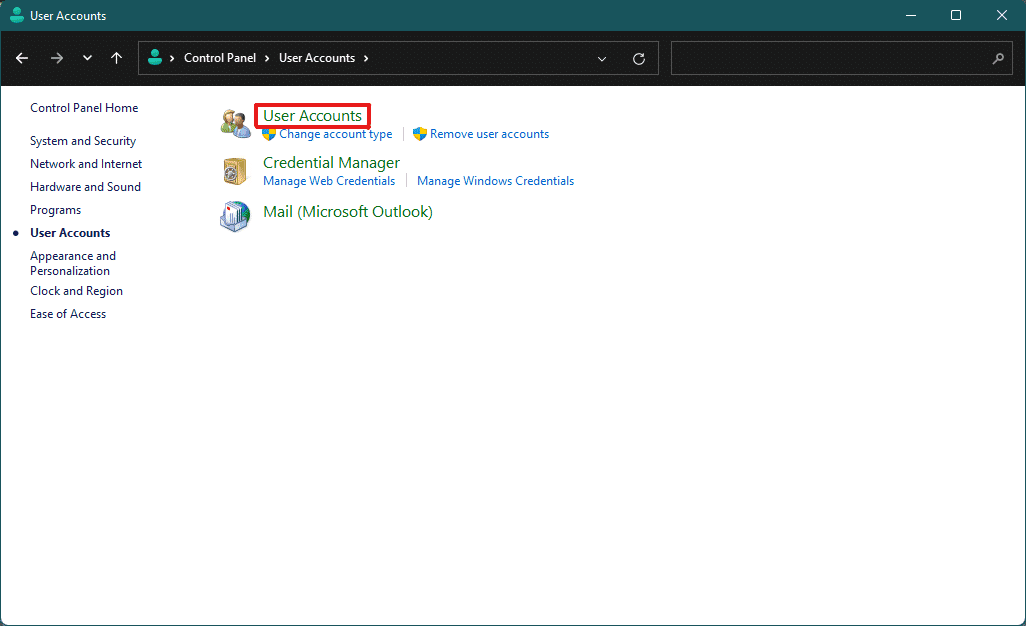The height and width of the screenshot is (626, 1026).
Task: Expand chevron after Control Panel breadcrumb
Action: [267, 58]
